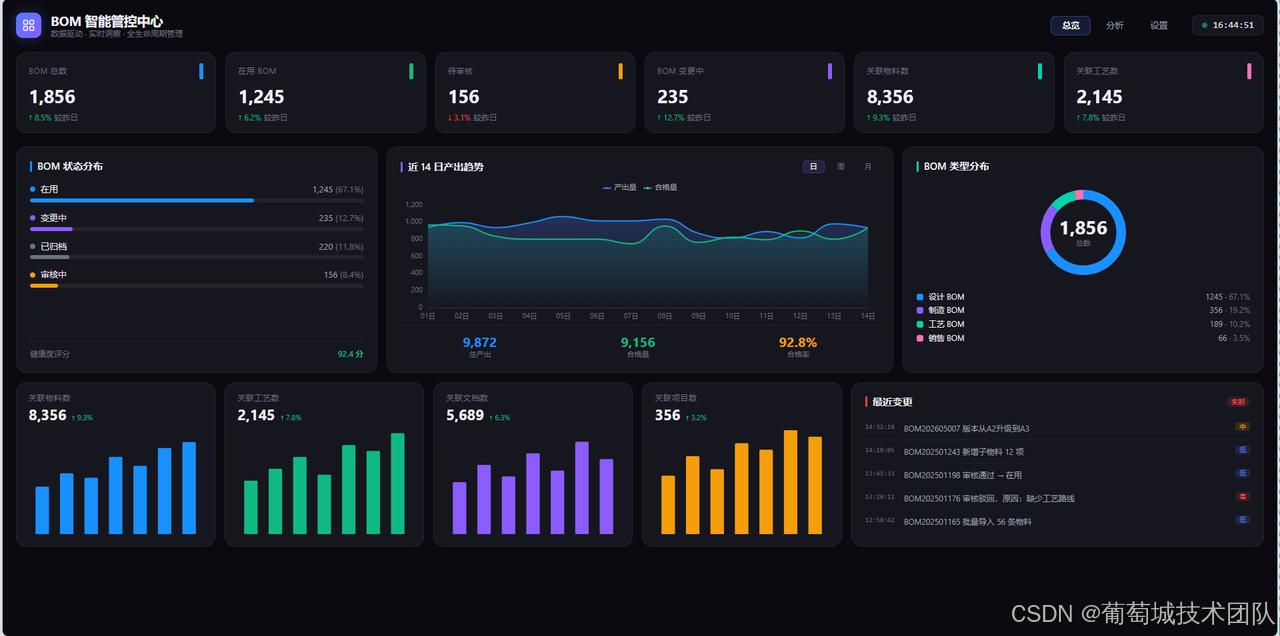
Task: Click the 关联文档数 value 5,689
Action: tap(465, 415)
